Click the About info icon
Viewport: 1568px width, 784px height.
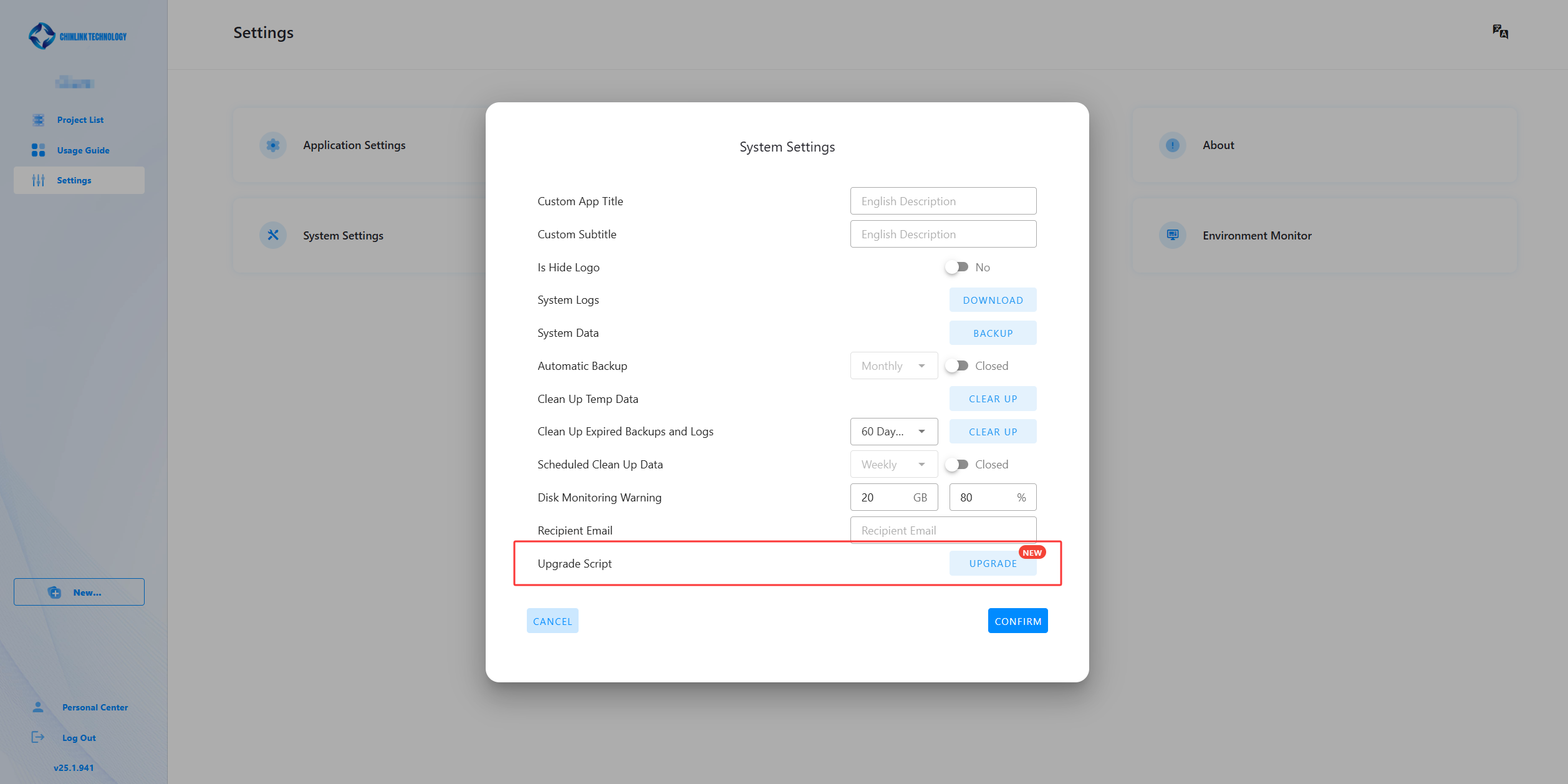coord(1172,145)
